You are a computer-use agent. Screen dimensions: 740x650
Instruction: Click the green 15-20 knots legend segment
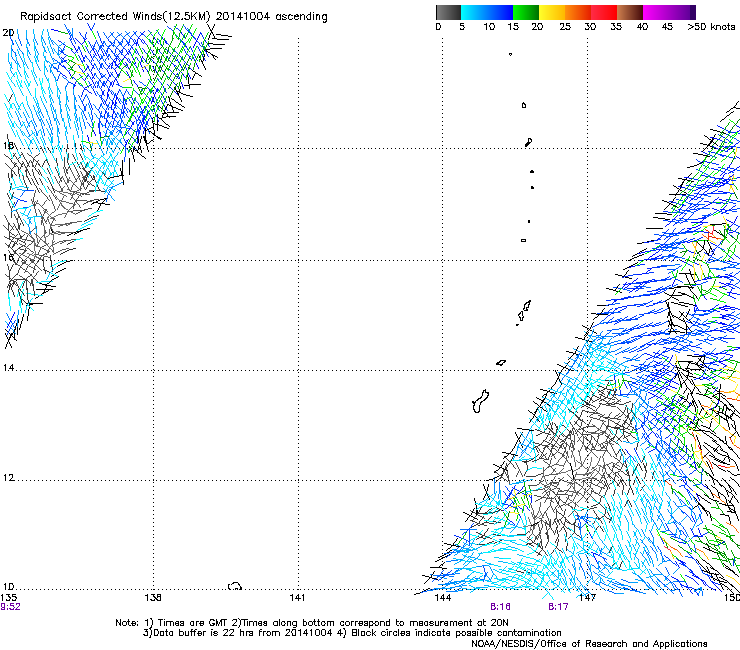[x=526, y=12]
